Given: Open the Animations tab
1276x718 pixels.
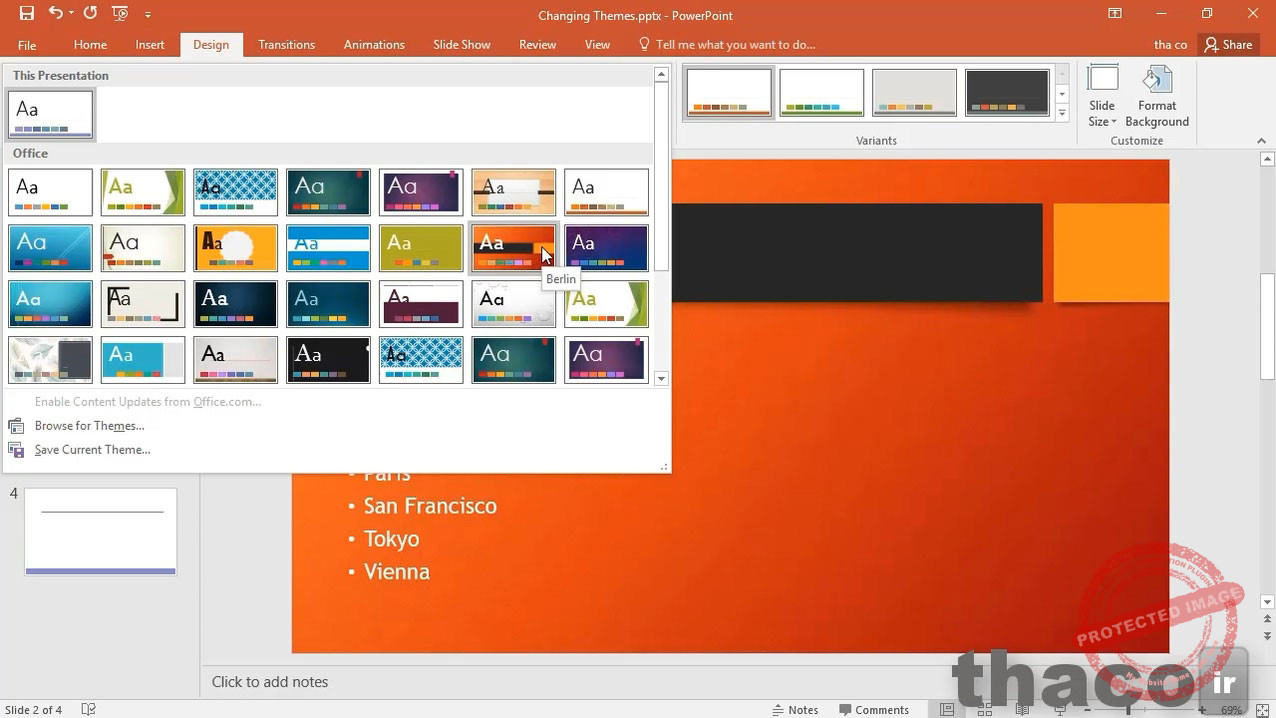Looking at the screenshot, I should click(374, 45).
